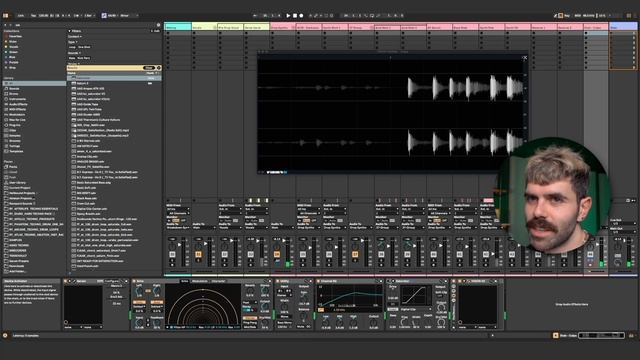Expand the Type filter group
This screenshot has height=360, width=640.
point(72,42)
